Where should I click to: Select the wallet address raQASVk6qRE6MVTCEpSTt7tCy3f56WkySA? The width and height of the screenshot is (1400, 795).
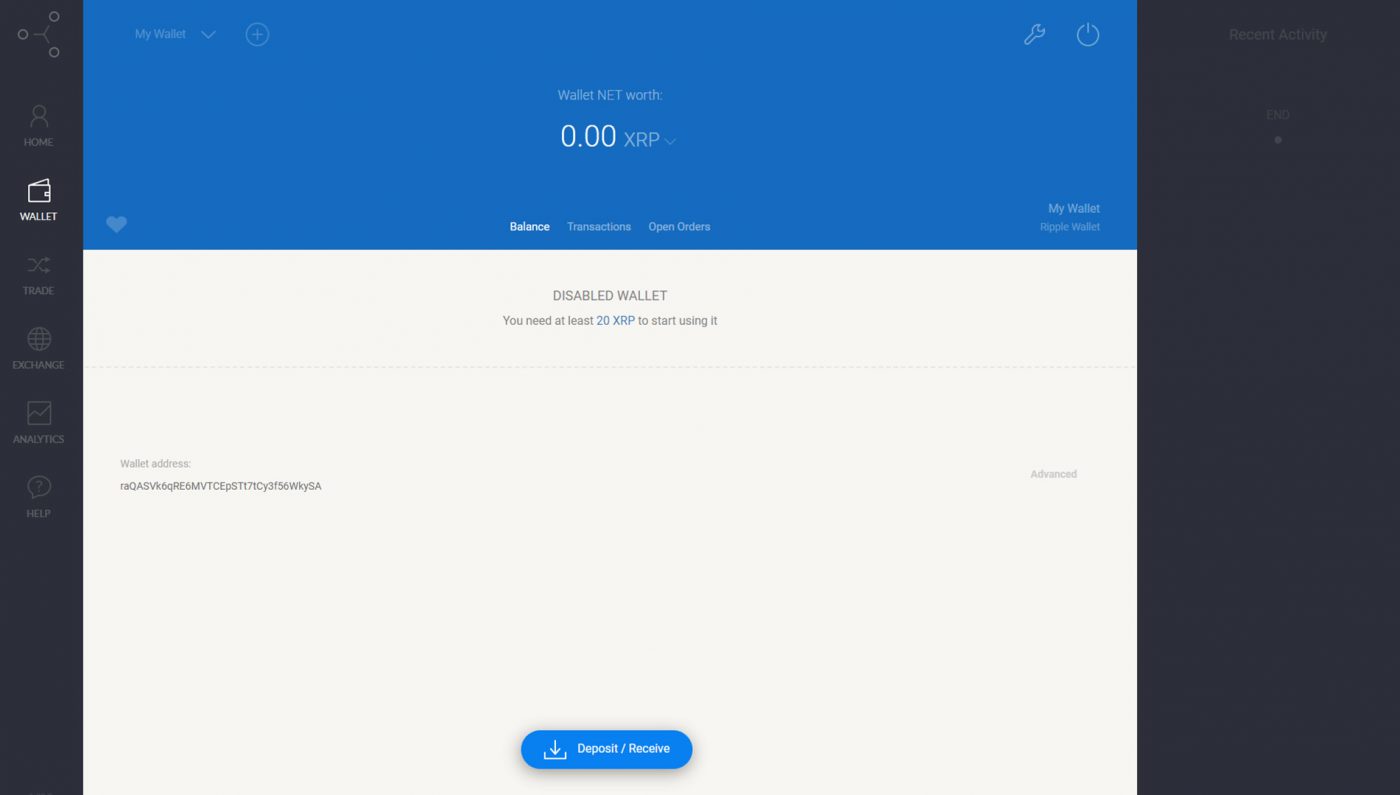[221, 486]
